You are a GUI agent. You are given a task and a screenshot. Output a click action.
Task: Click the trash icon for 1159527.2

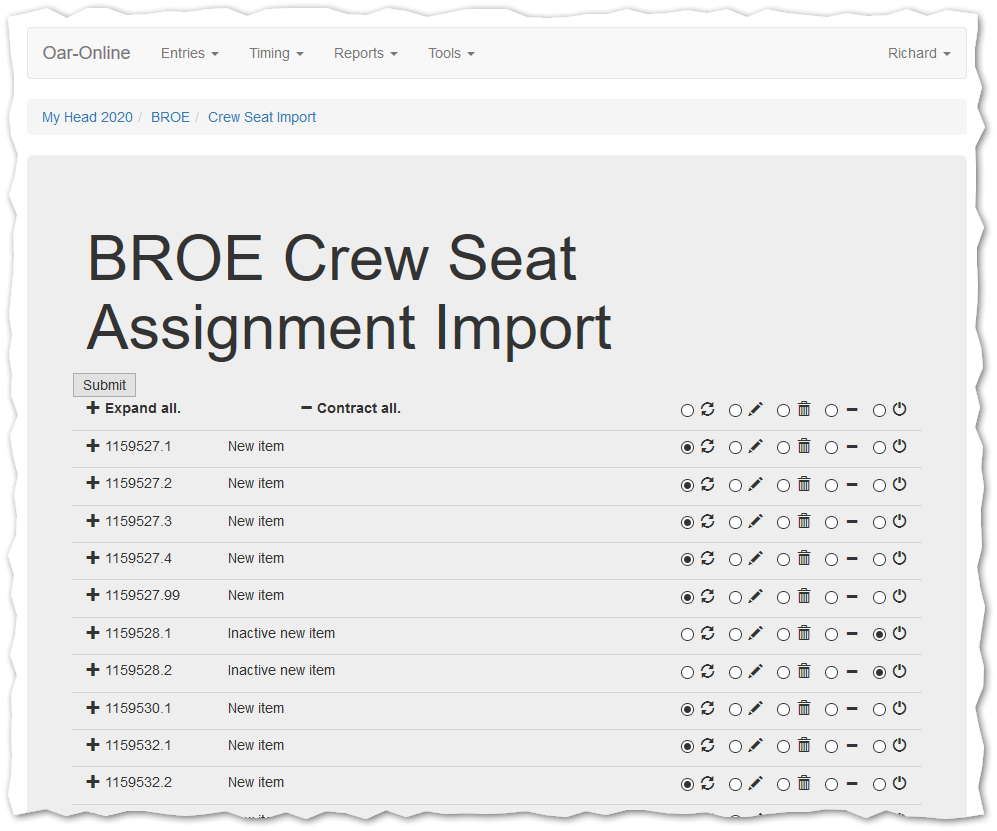pos(804,484)
